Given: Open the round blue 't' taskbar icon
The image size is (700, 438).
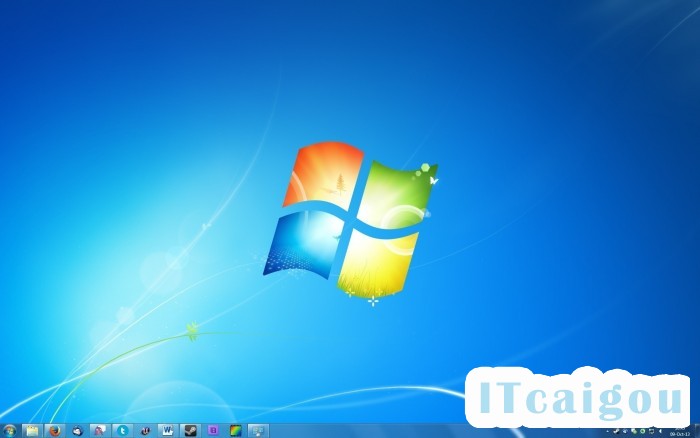Looking at the screenshot, I should pos(123,431).
